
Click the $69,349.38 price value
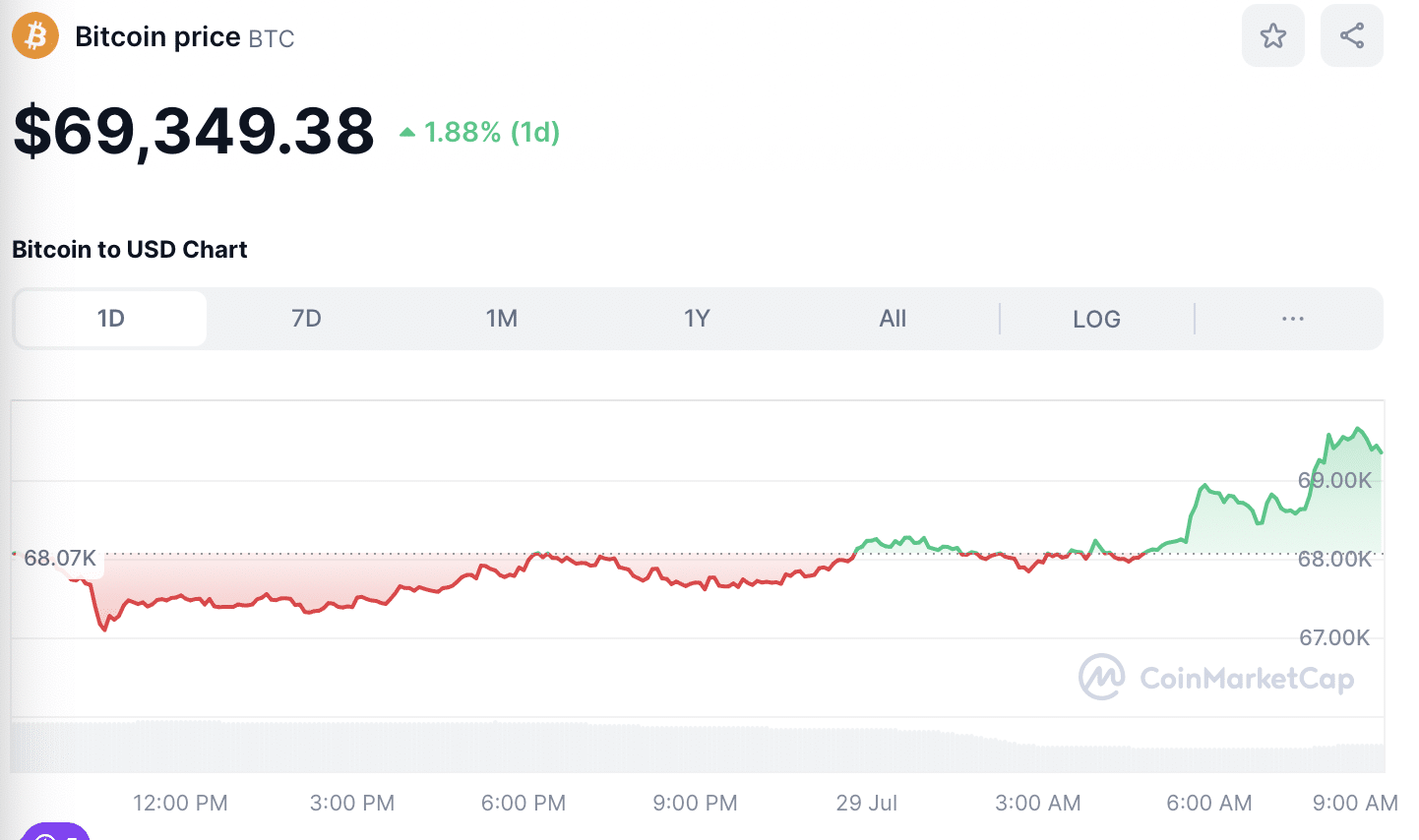click(194, 131)
